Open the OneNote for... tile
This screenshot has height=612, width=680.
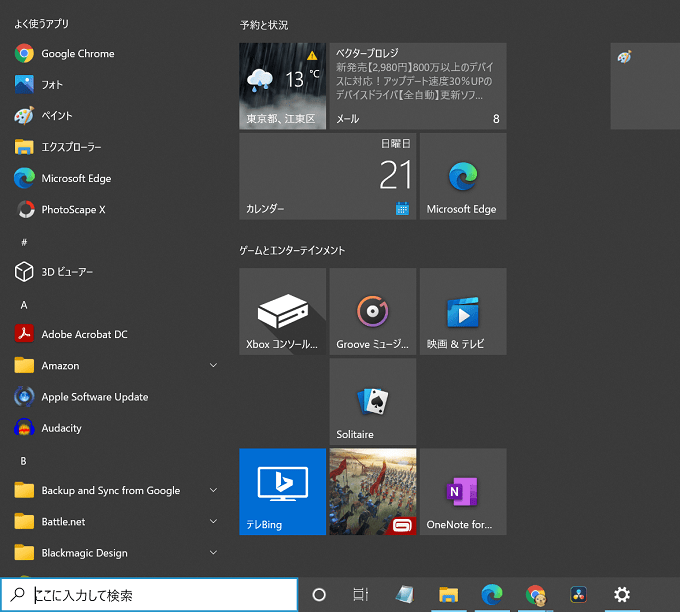click(x=463, y=492)
